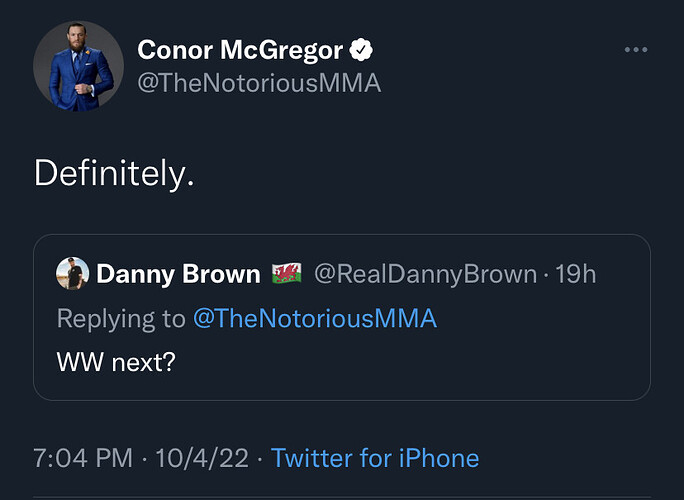Select the @TheNotoriousMMA handle under the name
684x500 pixels.
259,83
